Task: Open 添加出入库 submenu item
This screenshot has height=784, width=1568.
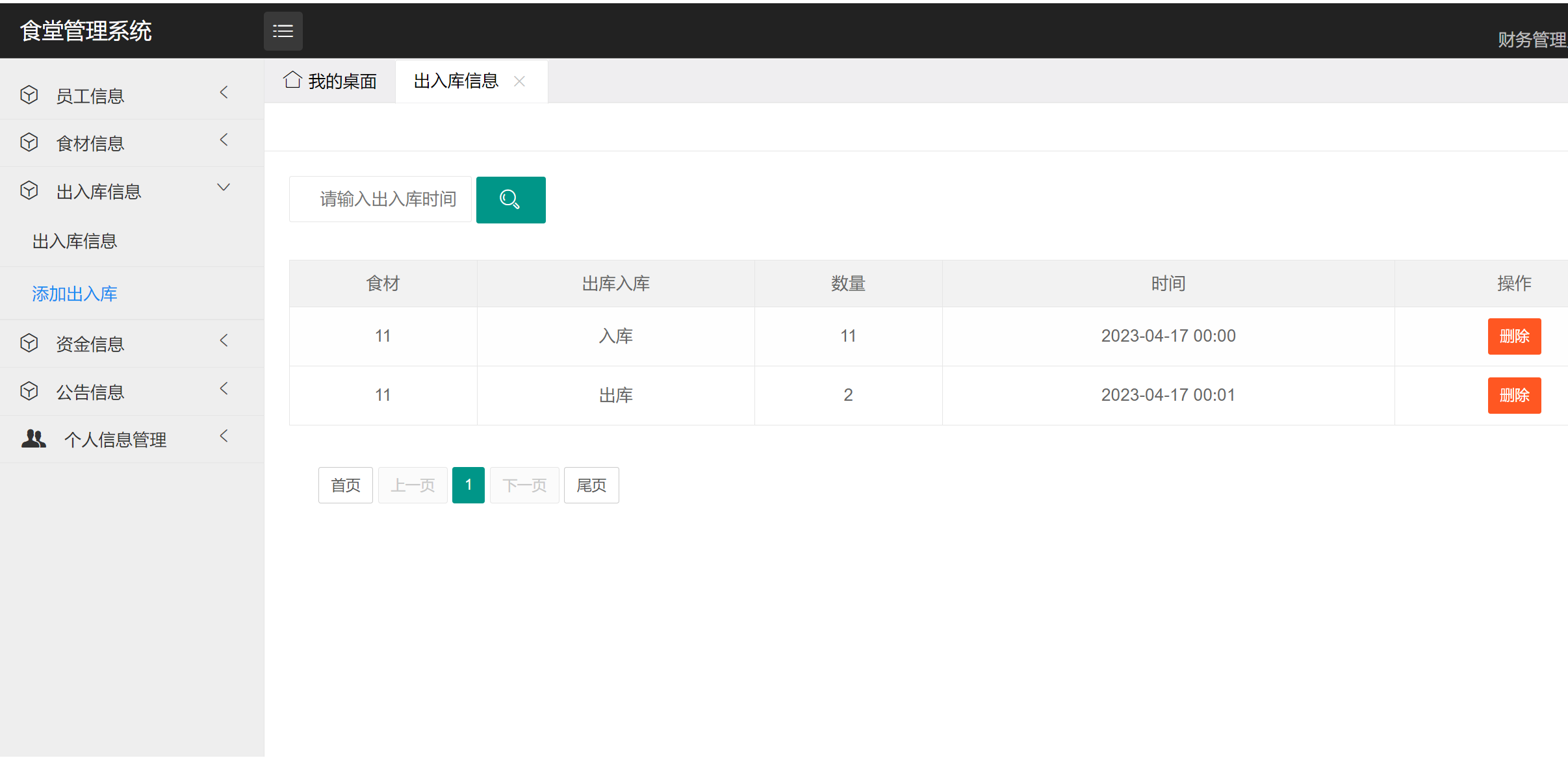Action: click(75, 294)
